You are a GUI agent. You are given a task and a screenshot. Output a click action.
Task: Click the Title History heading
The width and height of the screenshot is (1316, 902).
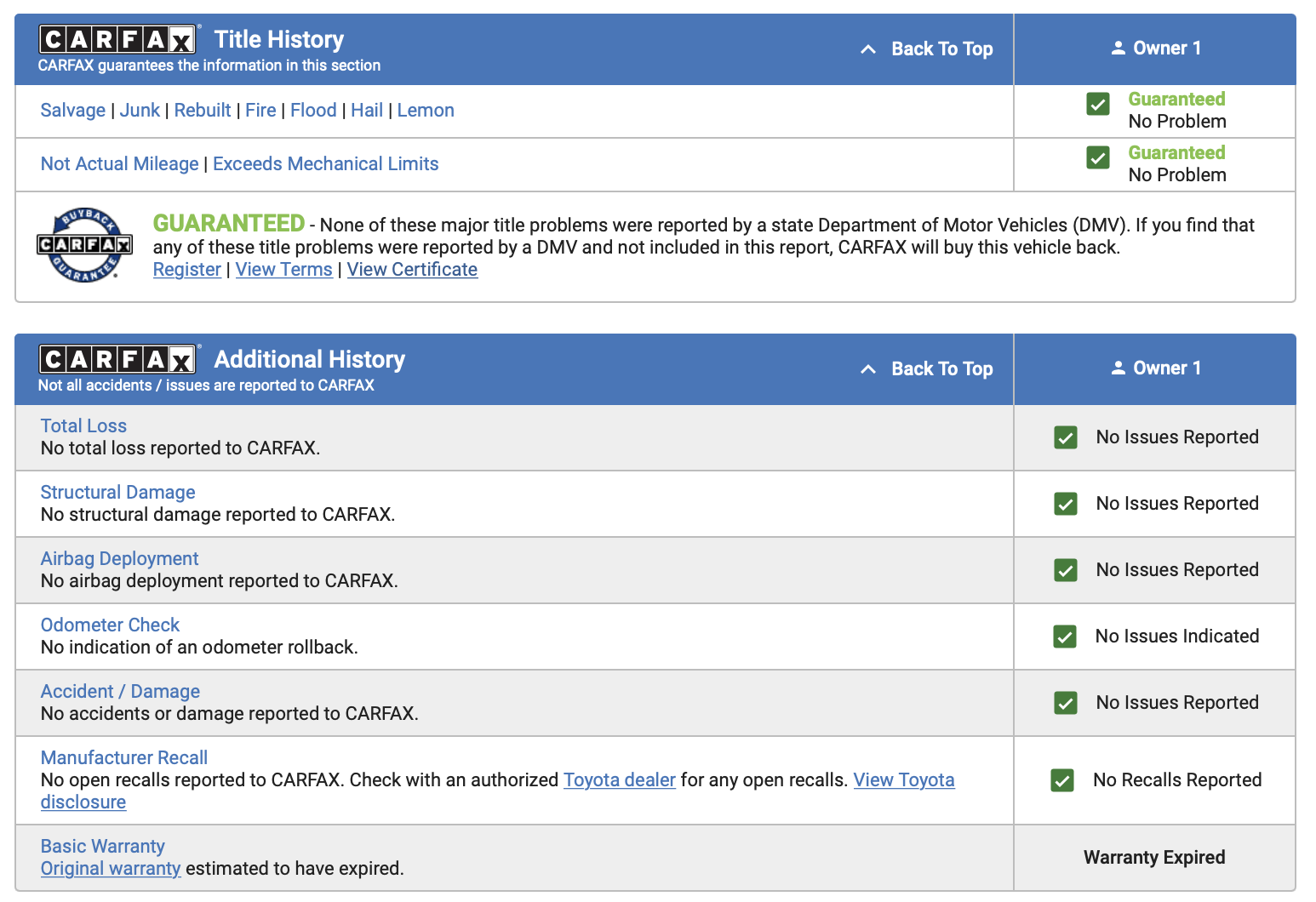[279, 39]
